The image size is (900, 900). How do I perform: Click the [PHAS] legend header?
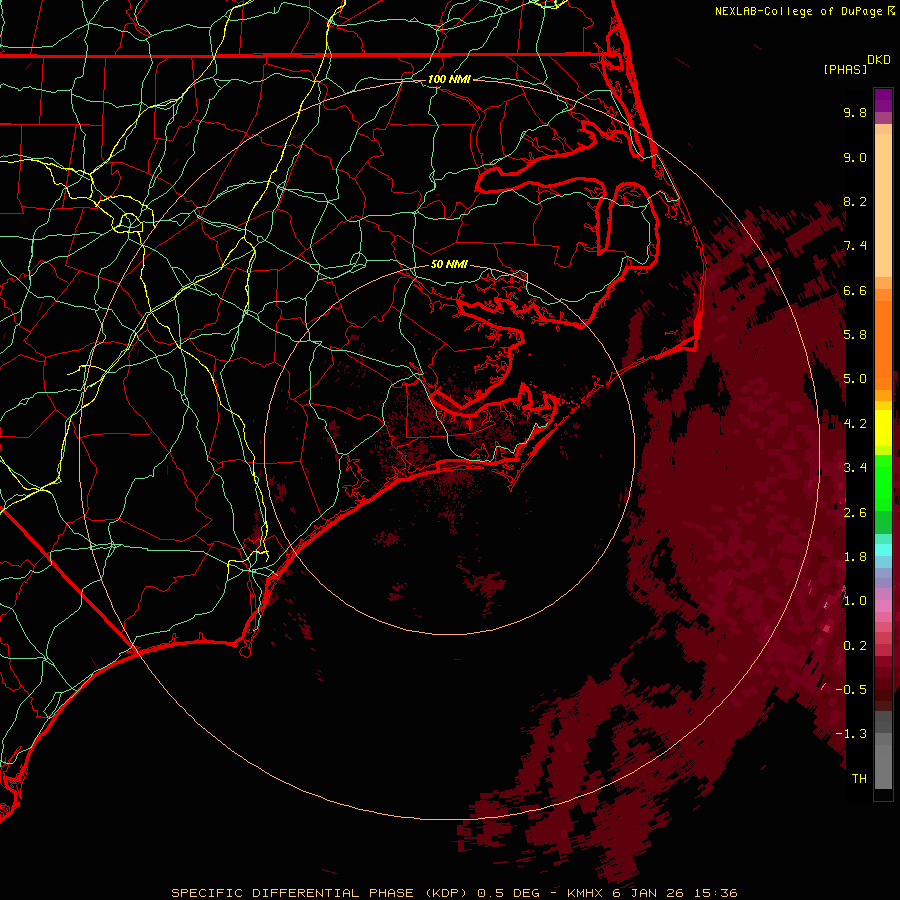(845, 69)
